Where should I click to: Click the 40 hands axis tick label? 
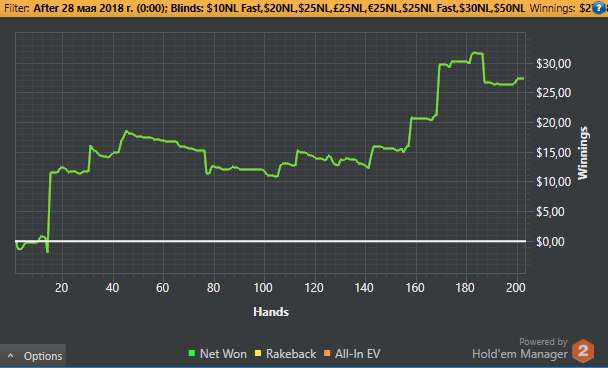click(112, 288)
